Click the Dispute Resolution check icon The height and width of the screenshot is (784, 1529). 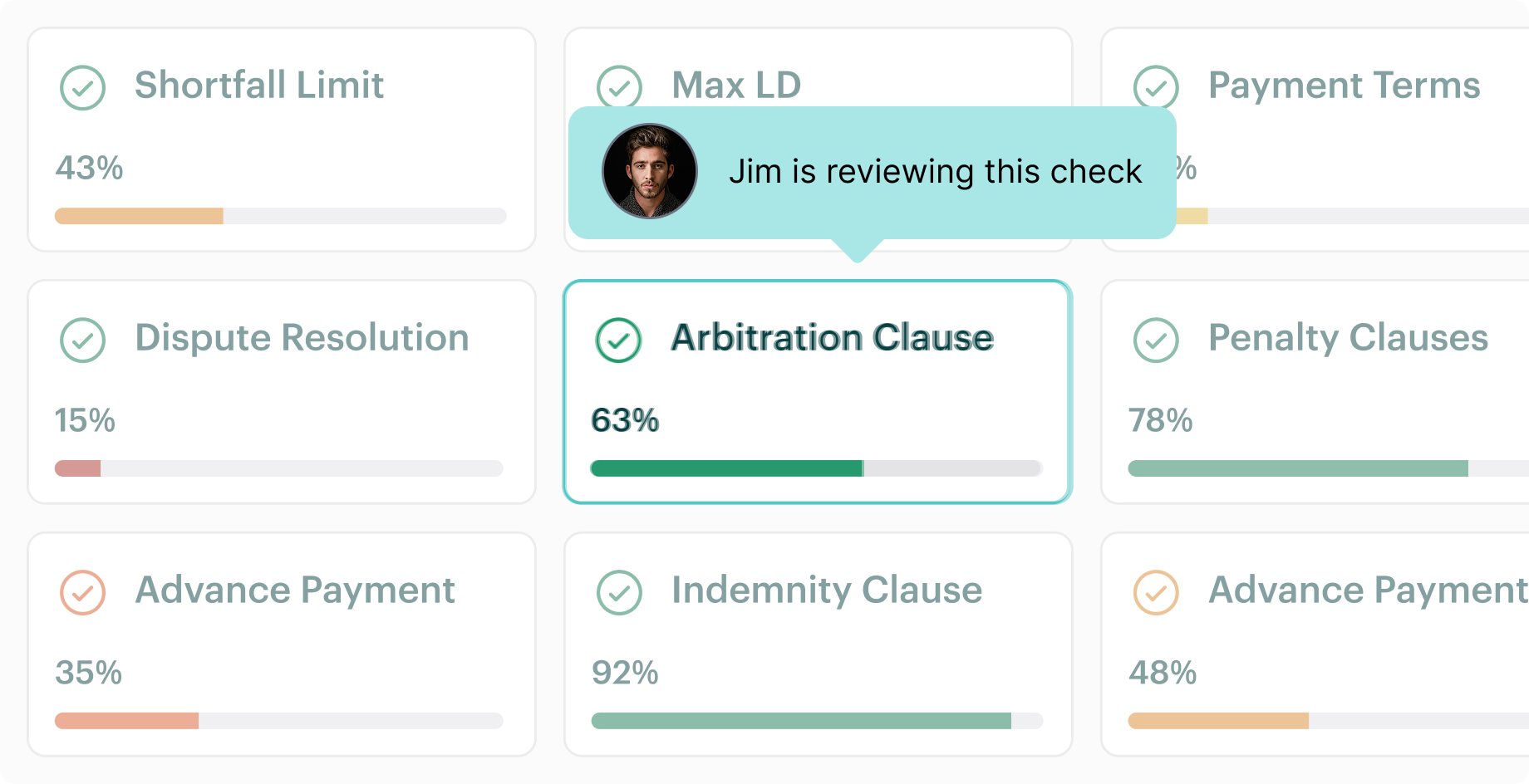point(83,341)
